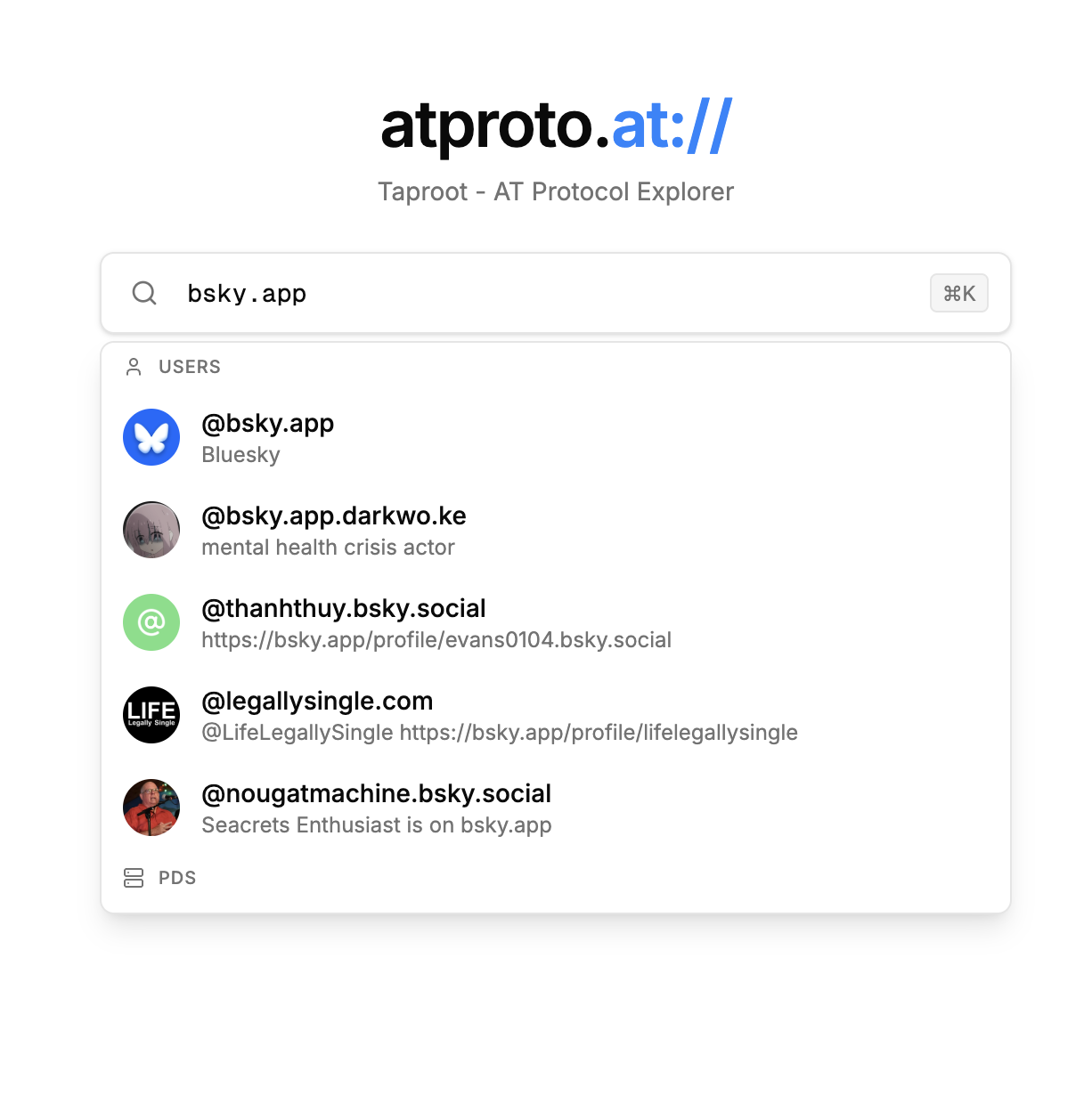This screenshot has height=1104, width=1092.
Task: Click the Bluesky butterfly avatar
Action: pyautogui.click(x=151, y=437)
